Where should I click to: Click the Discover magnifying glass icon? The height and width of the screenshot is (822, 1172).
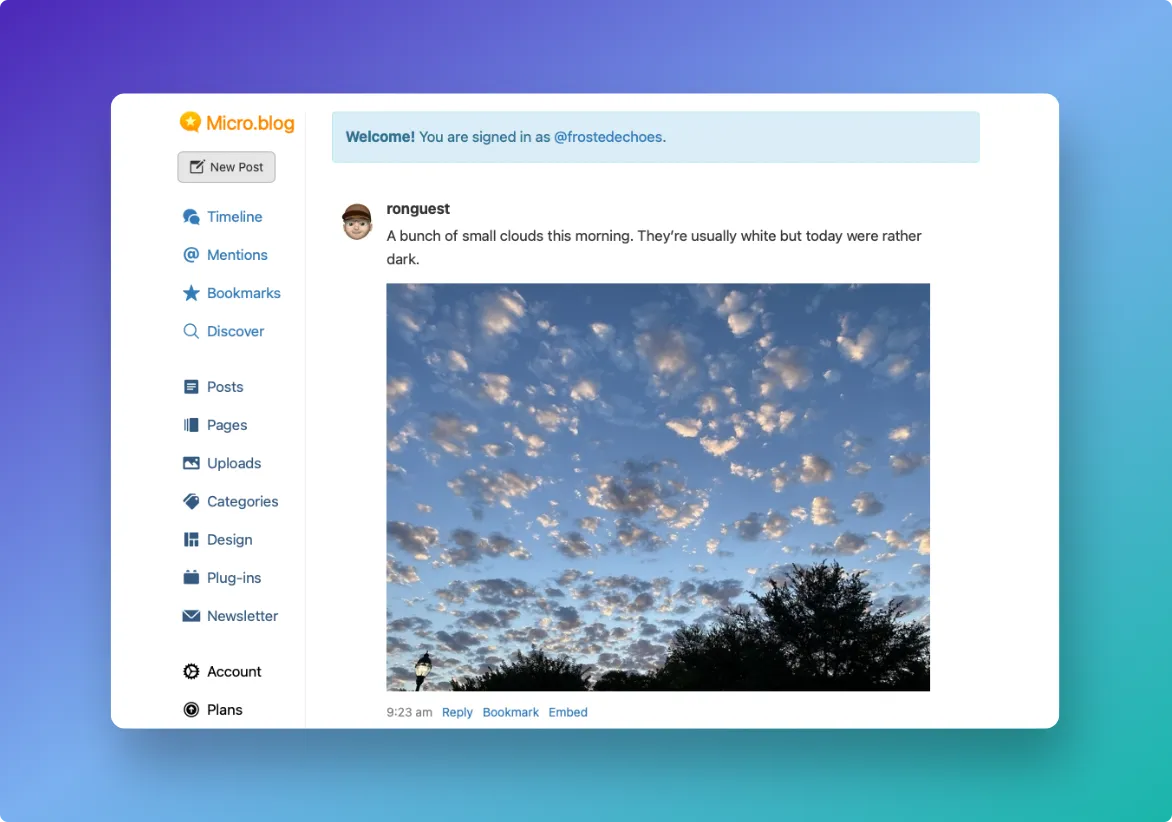click(191, 331)
